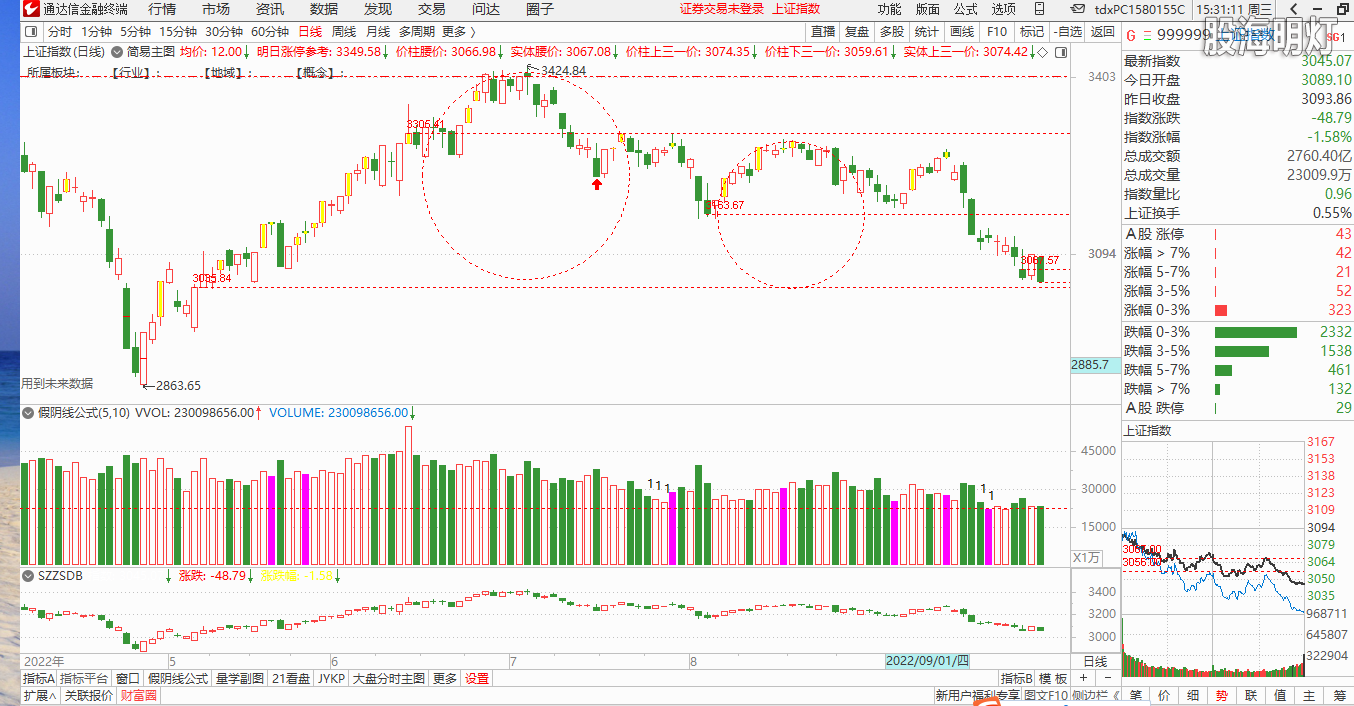
Task: Switch to the 60分钟 period
Action: point(270,32)
